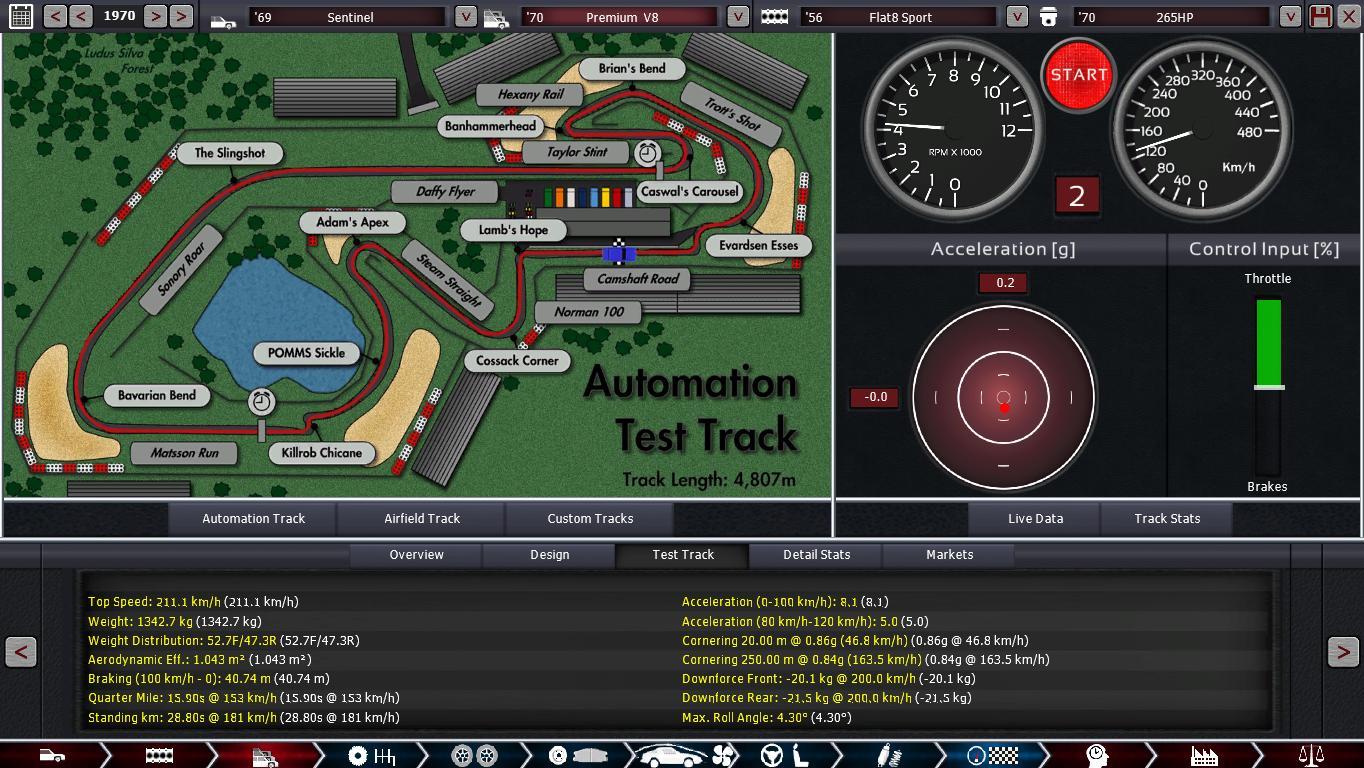Screen dimensions: 1364x768
Task: Advance the year with the single right arrow
Action: [155, 16]
